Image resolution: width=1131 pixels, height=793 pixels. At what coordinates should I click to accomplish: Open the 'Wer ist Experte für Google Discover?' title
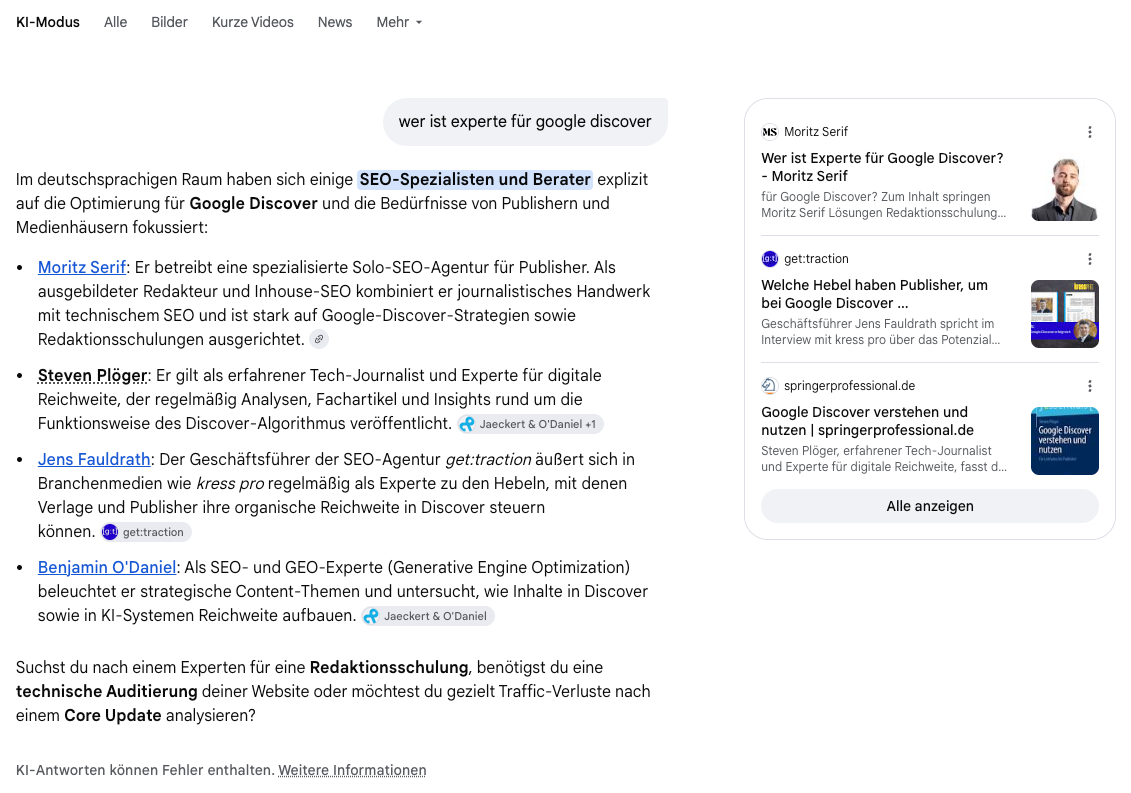pos(882,167)
